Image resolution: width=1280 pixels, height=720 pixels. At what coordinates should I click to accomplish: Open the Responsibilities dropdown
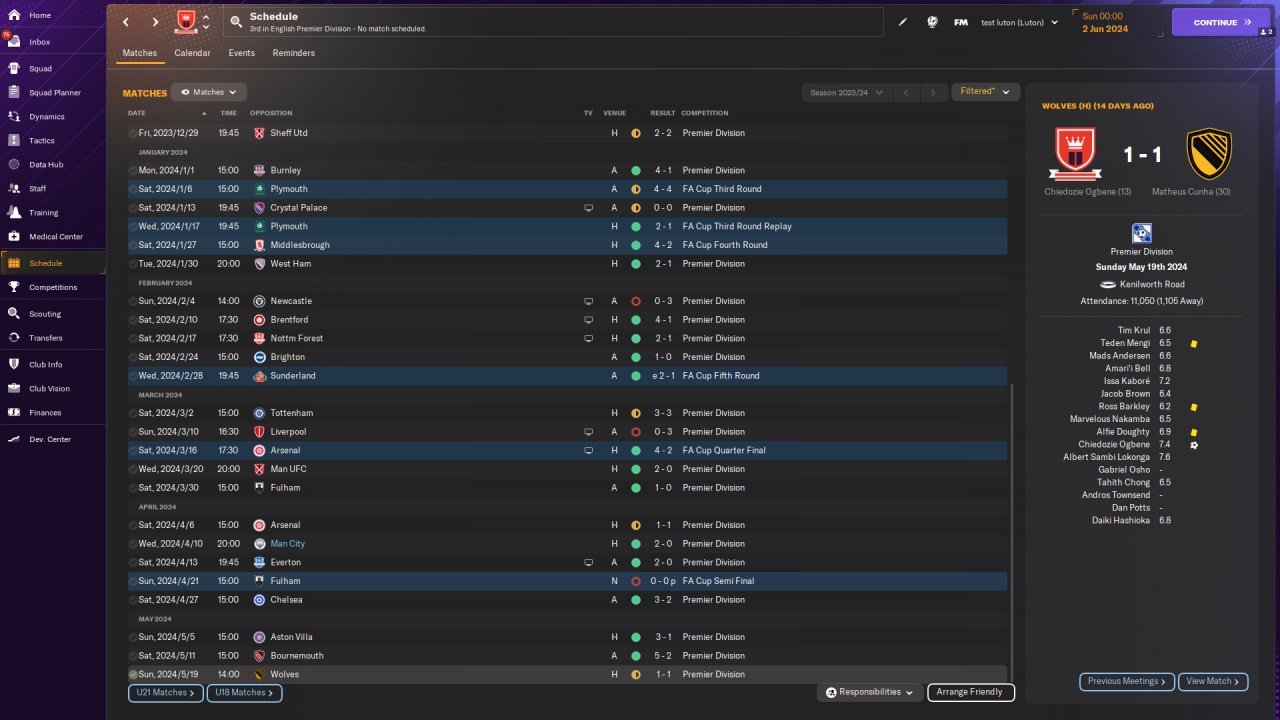click(x=869, y=692)
